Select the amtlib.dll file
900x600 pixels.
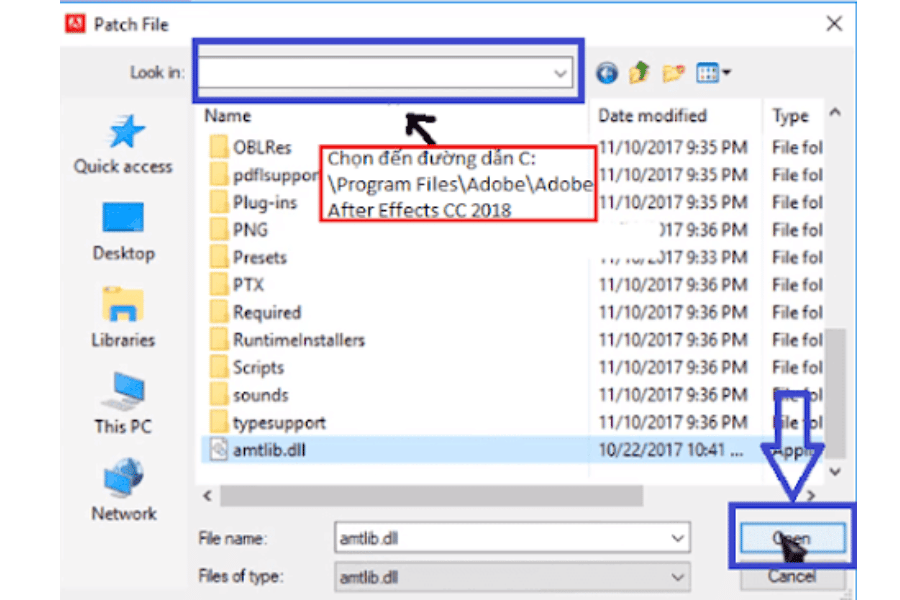point(269,450)
